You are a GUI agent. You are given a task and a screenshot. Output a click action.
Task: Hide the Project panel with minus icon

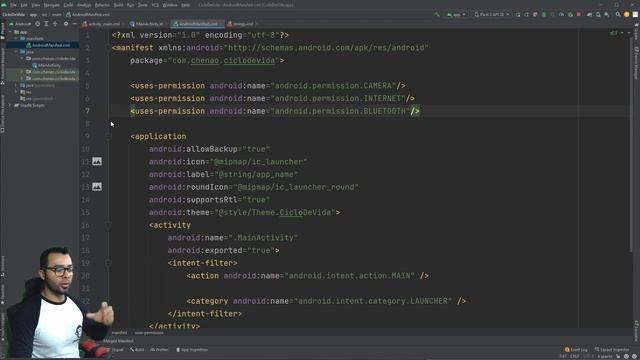(74, 24)
